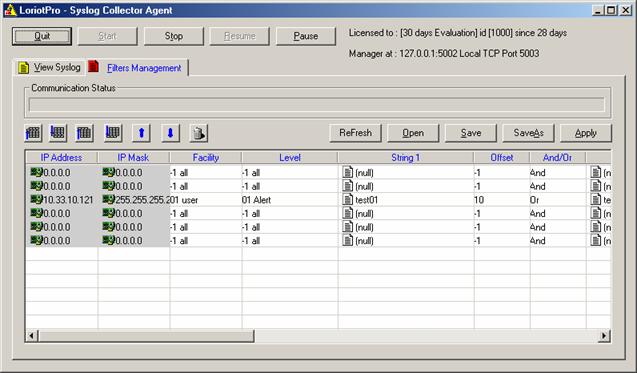The height and width of the screenshot is (373, 637).
Task: Click the network icon next to 255.255.255.2 mask
Action: click(x=108, y=200)
